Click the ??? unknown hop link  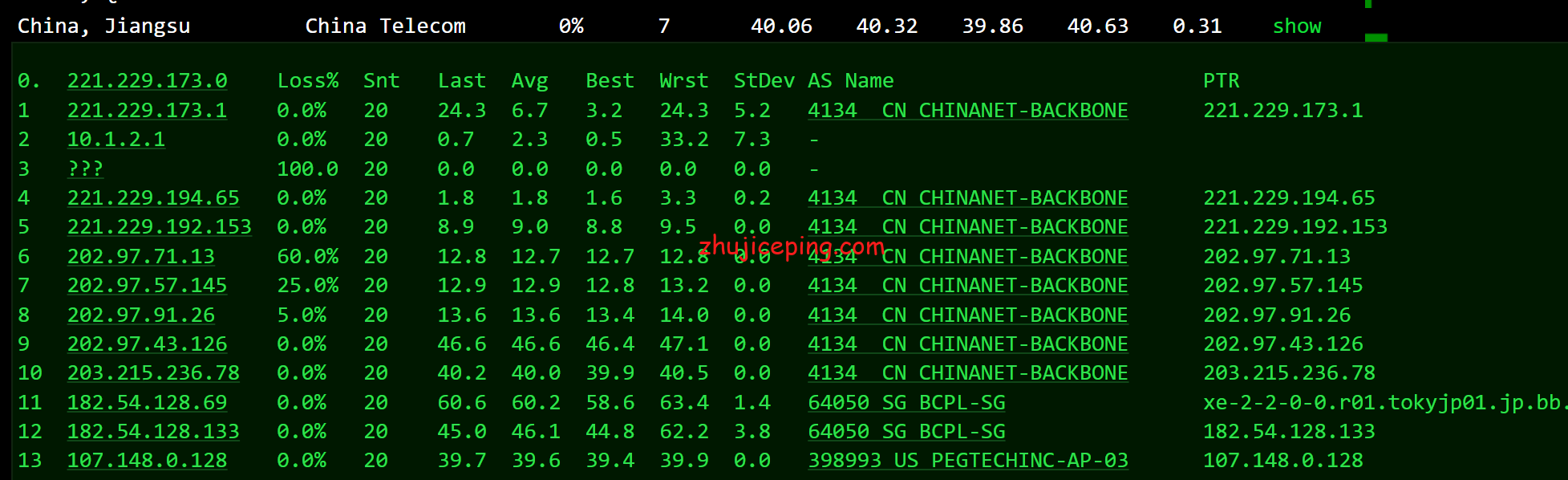pyautogui.click(x=85, y=169)
